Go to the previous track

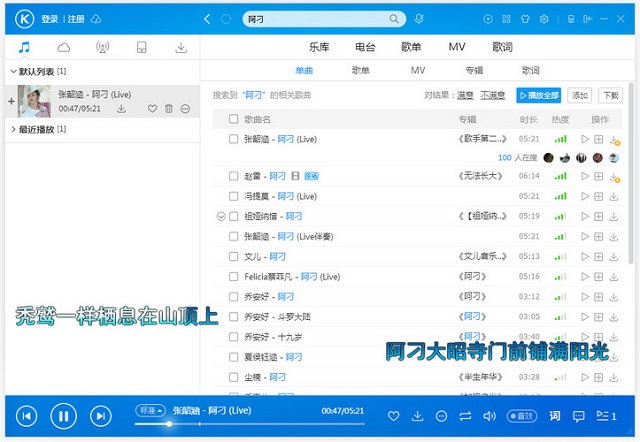coord(27,416)
